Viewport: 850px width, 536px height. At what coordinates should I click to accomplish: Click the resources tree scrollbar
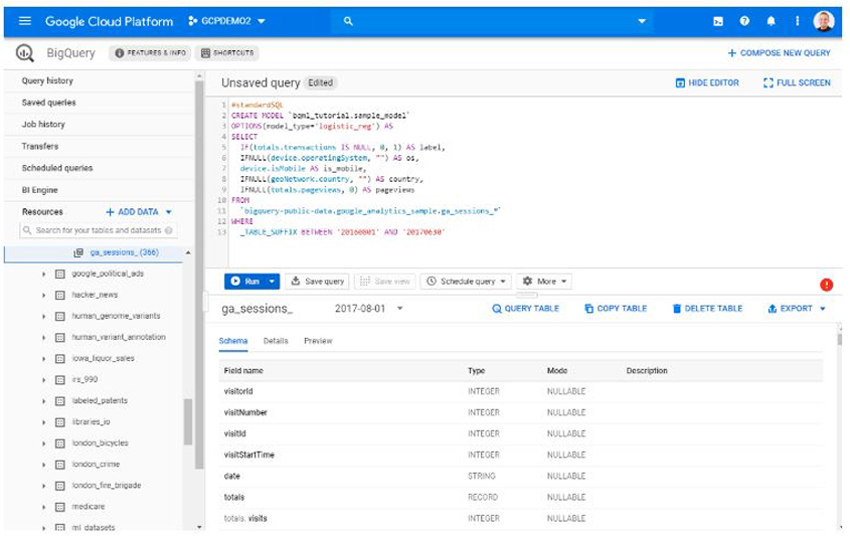pos(188,422)
